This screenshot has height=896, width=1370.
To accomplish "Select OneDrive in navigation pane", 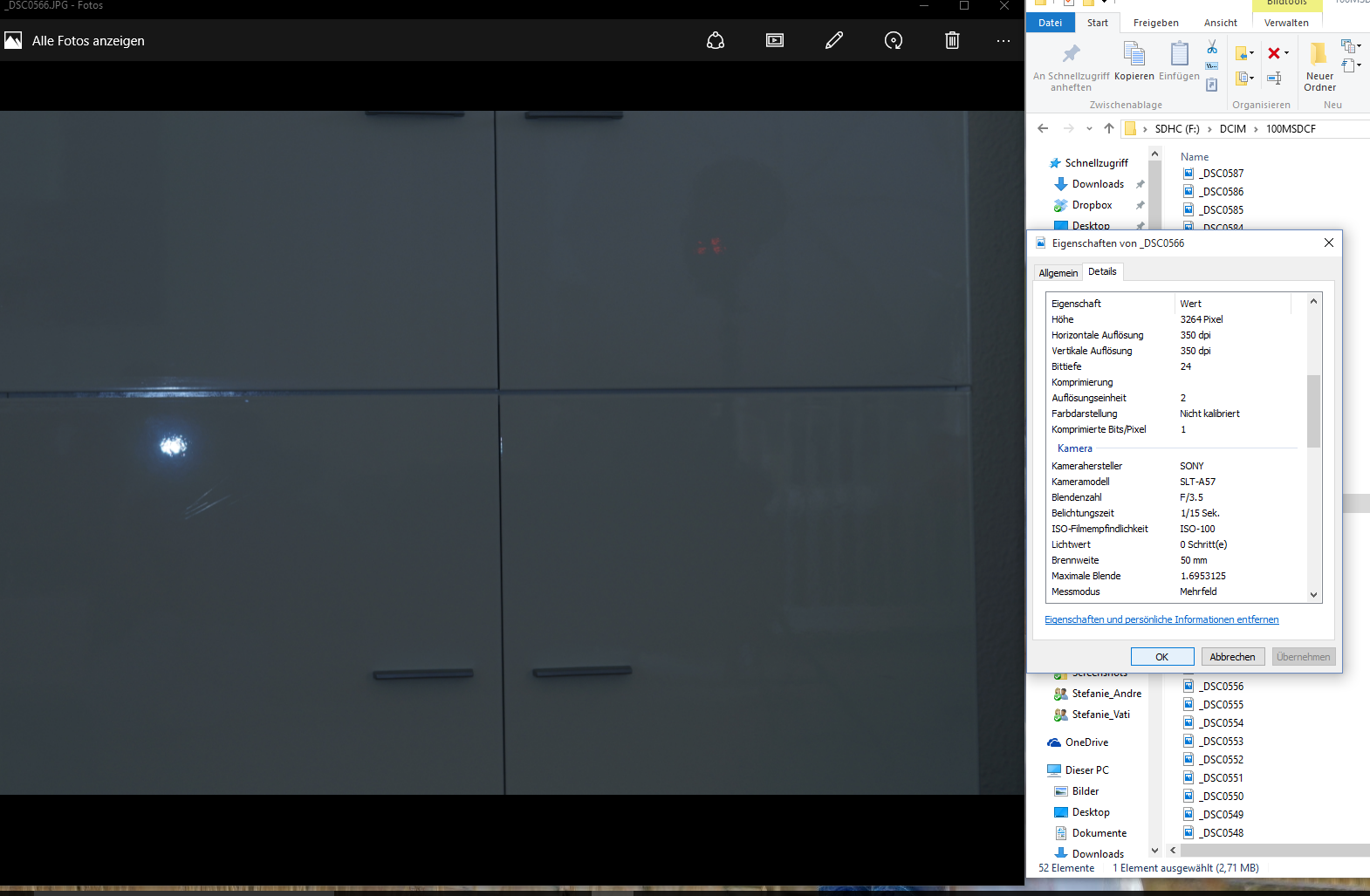I will point(1086,742).
